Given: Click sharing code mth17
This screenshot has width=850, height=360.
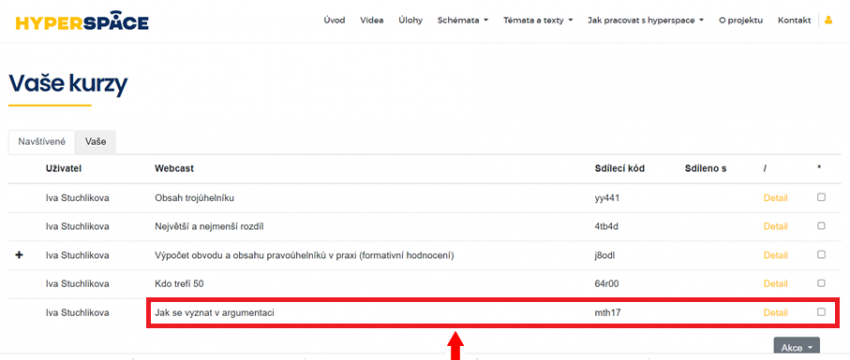Looking at the screenshot, I should [607, 312].
